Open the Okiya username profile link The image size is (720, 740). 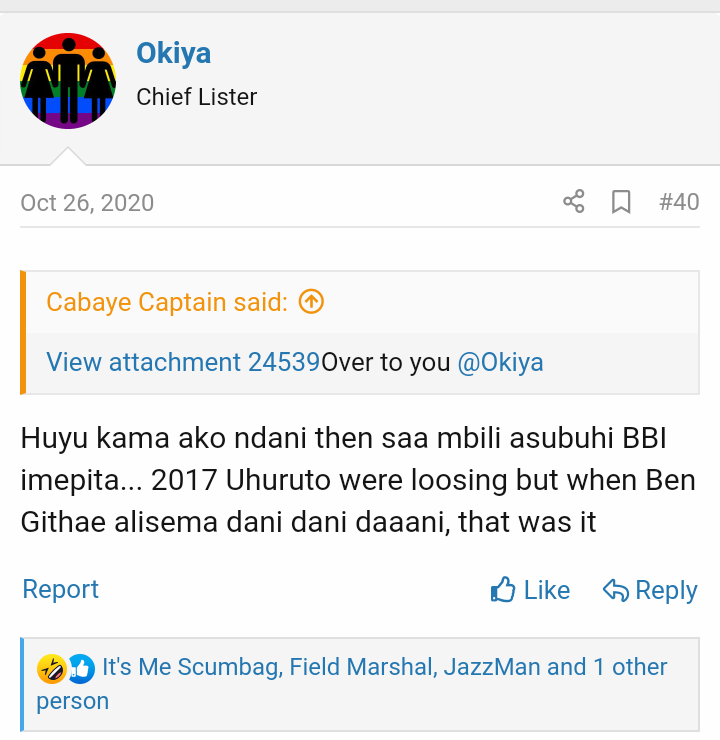(x=173, y=53)
